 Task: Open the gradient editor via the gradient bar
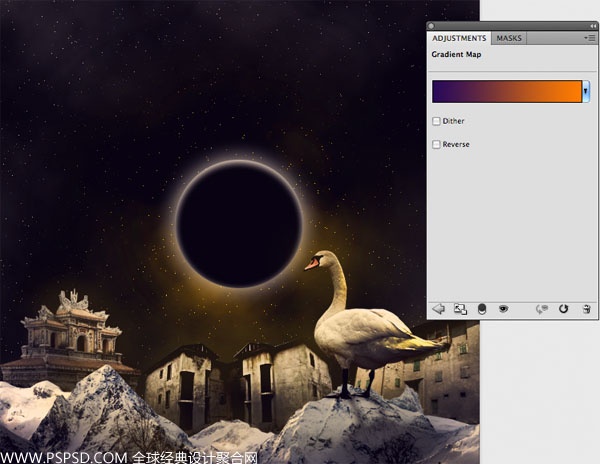click(507, 91)
